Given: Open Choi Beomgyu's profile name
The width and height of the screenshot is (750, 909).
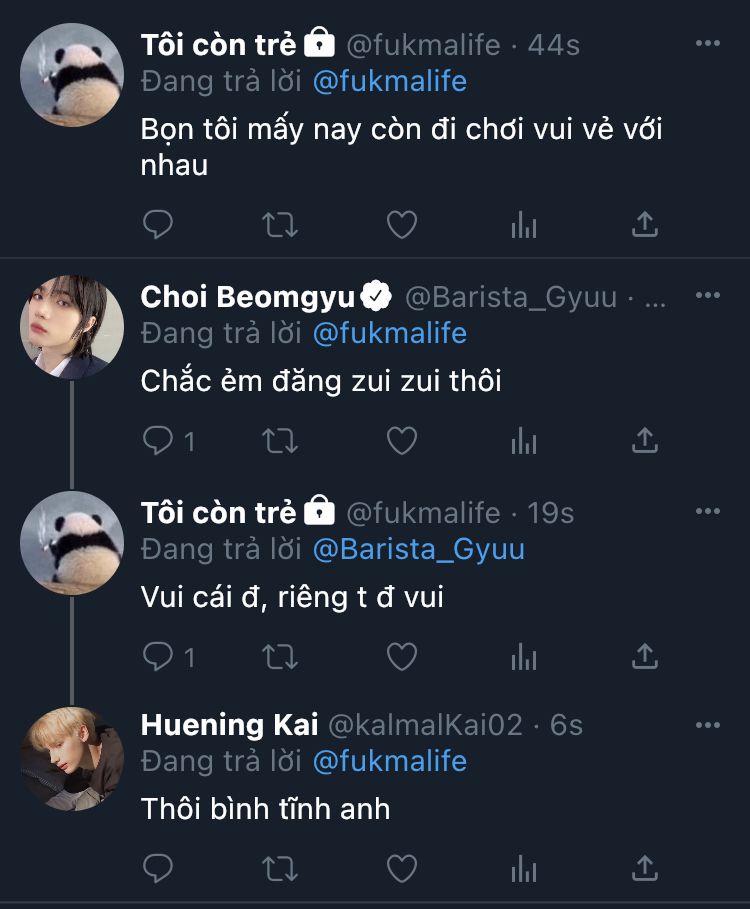Looking at the screenshot, I should (x=248, y=297).
